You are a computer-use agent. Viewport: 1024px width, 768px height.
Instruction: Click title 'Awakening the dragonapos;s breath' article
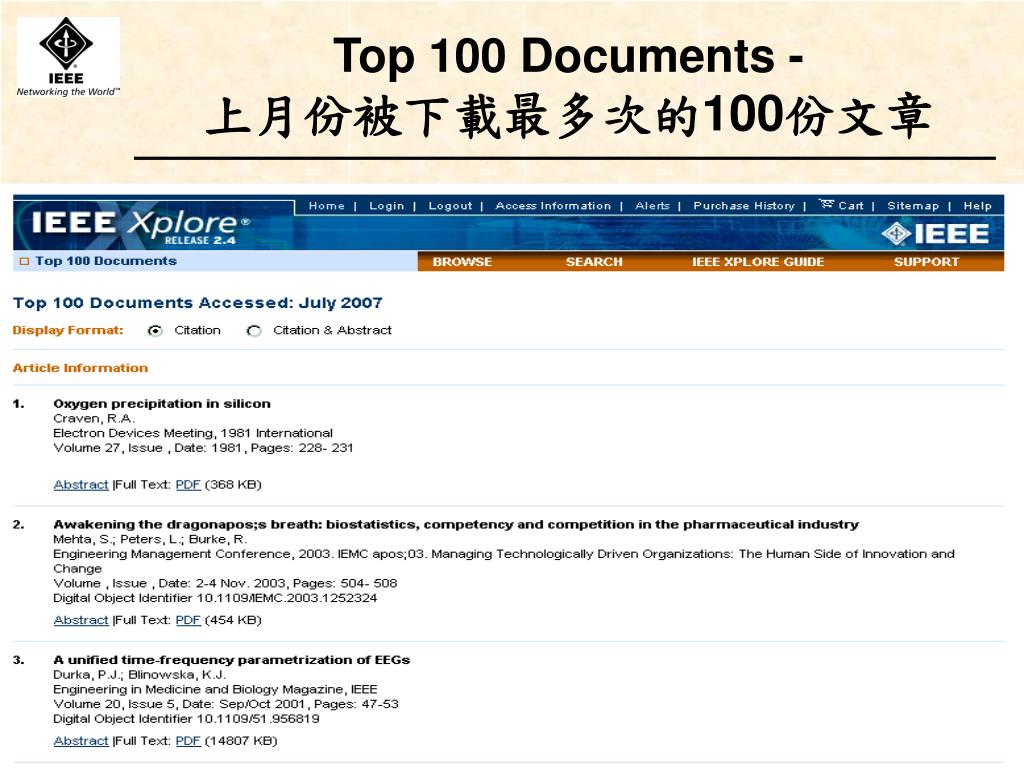coord(456,524)
